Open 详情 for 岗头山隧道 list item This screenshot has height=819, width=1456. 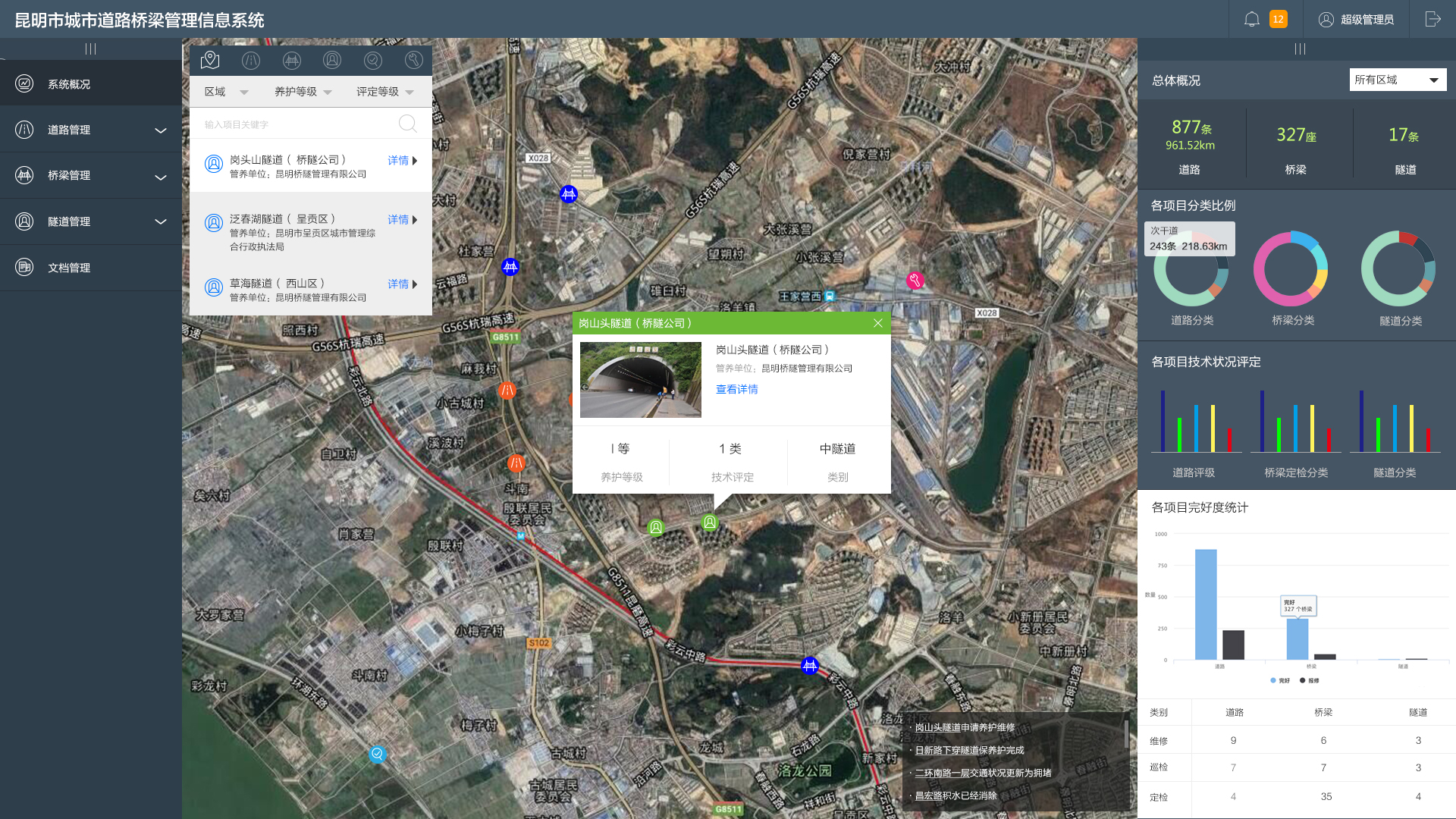[x=403, y=161]
